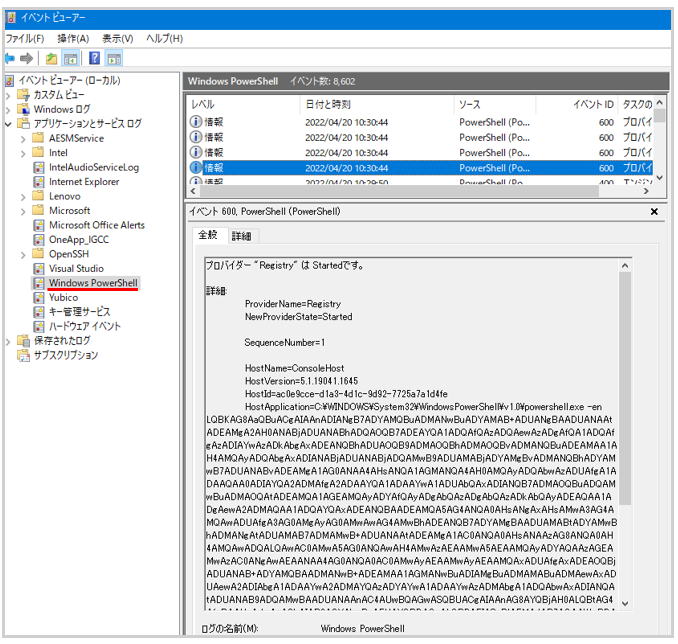
Task: Expand the Microsoft folder
Action: tap(23, 211)
